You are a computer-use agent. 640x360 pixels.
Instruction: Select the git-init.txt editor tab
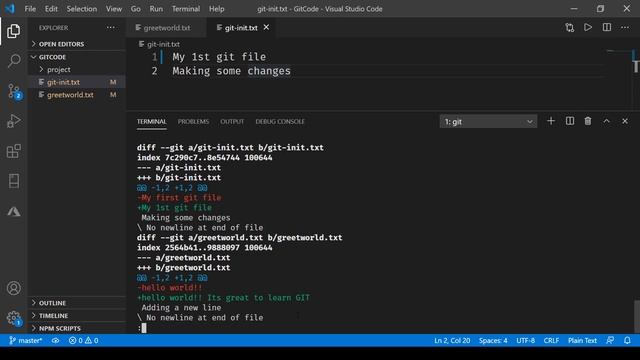click(x=241, y=28)
